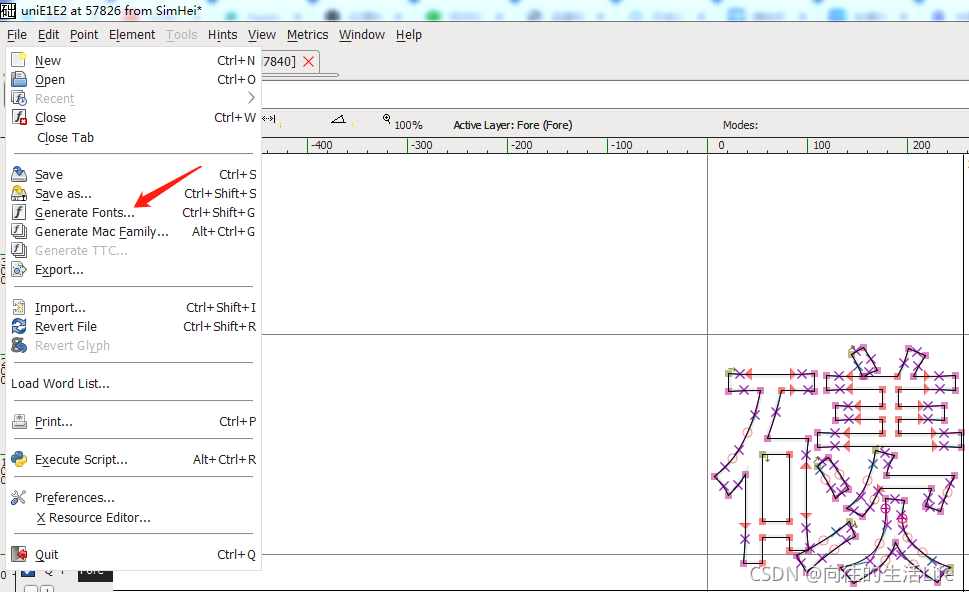Click the Execute Script python icon
This screenshot has width=969, height=592.
[x=19, y=459]
